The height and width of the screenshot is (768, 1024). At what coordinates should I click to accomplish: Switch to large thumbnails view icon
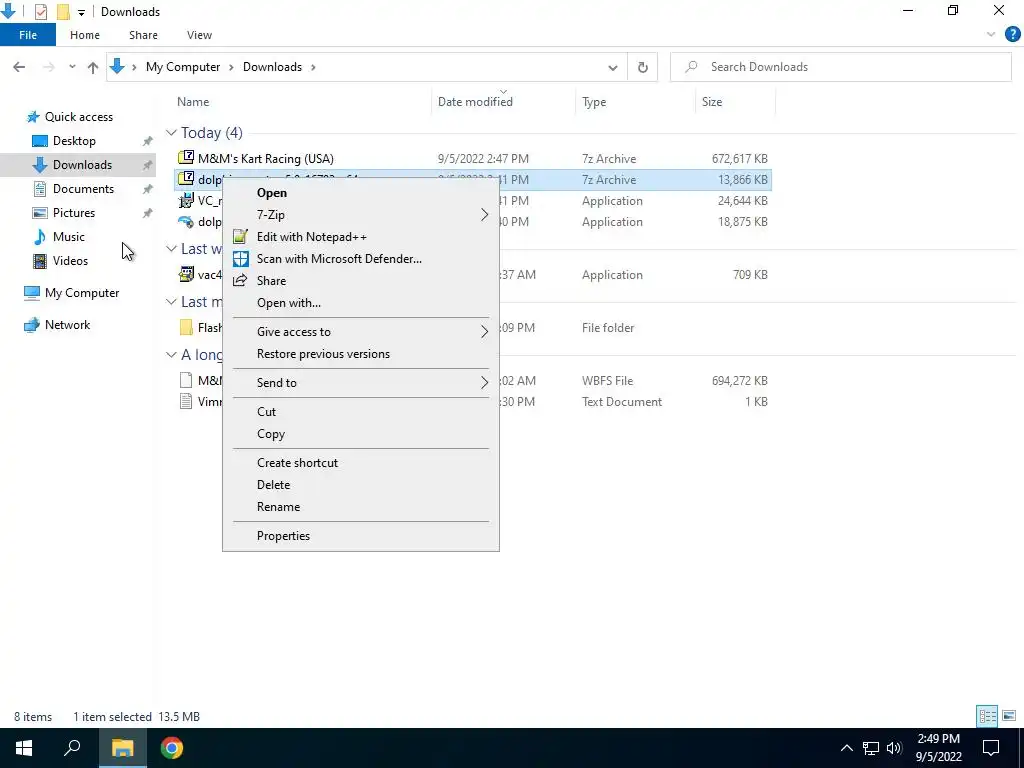coord(1009,716)
